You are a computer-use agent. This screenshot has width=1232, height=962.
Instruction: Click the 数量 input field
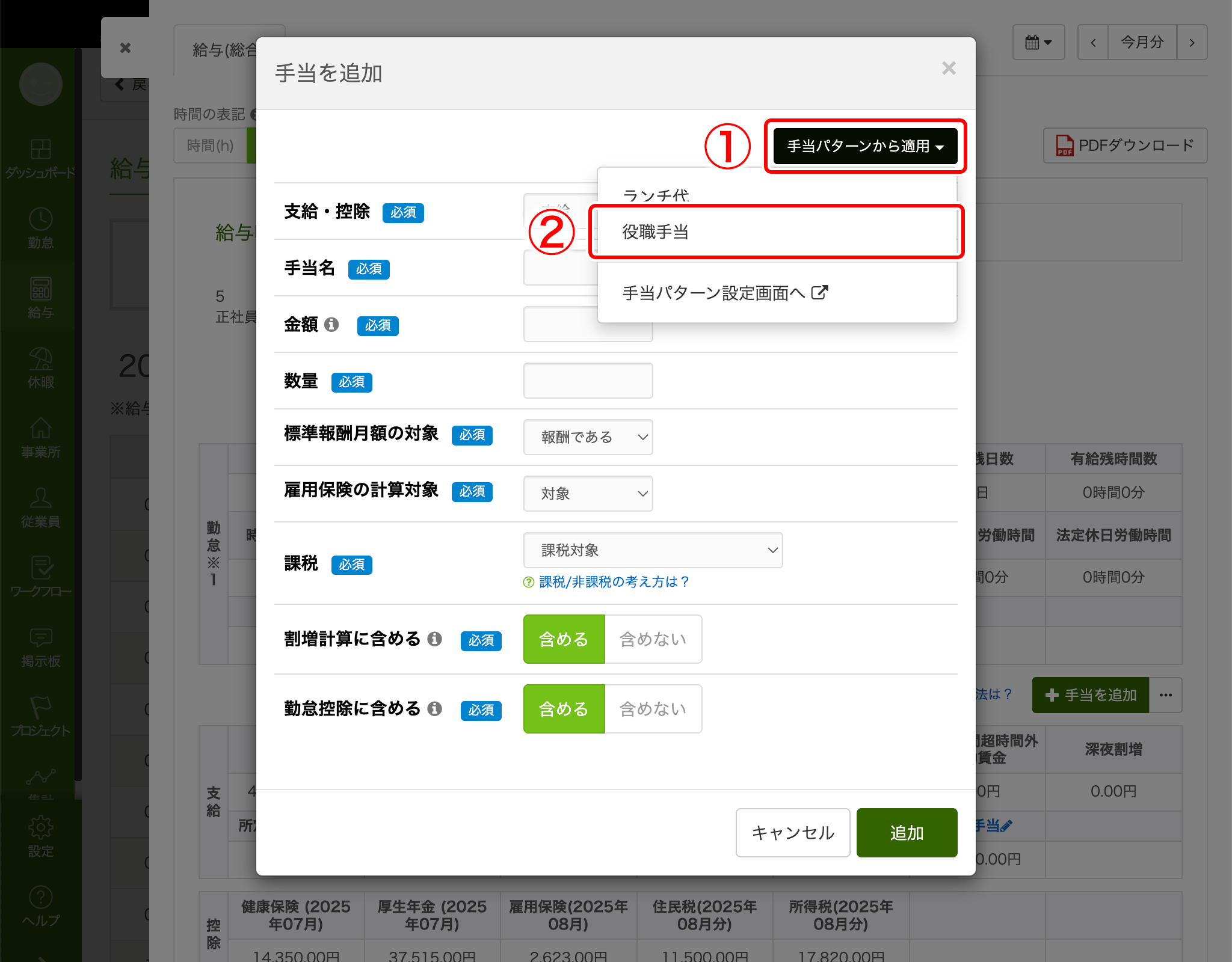[588, 381]
